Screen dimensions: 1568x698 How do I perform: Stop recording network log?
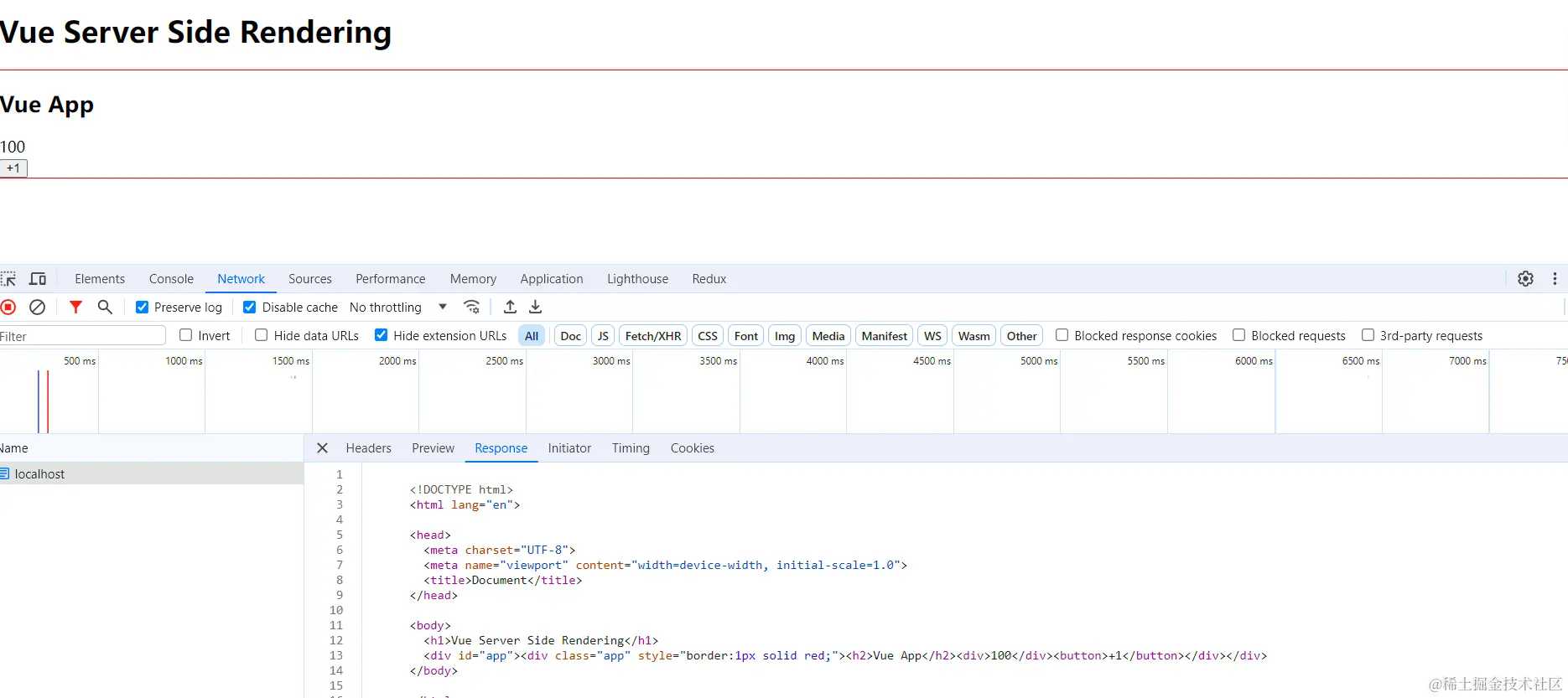[9, 308]
